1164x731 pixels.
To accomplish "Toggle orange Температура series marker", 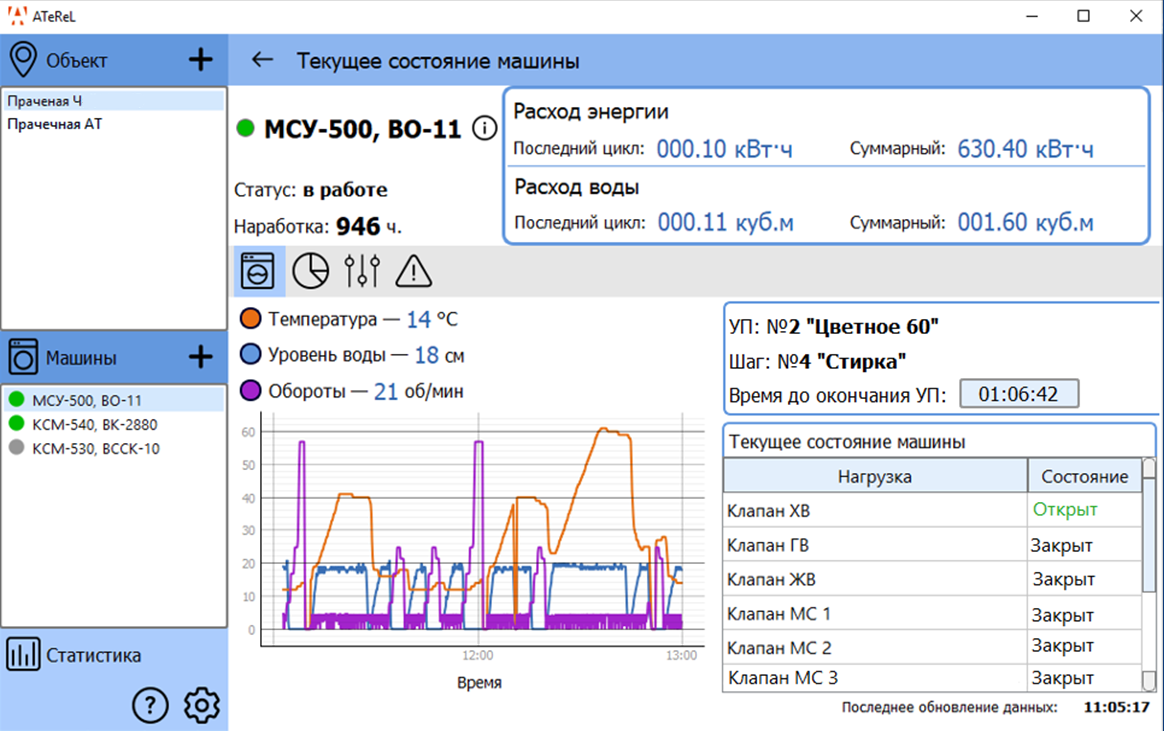I will pos(251,319).
